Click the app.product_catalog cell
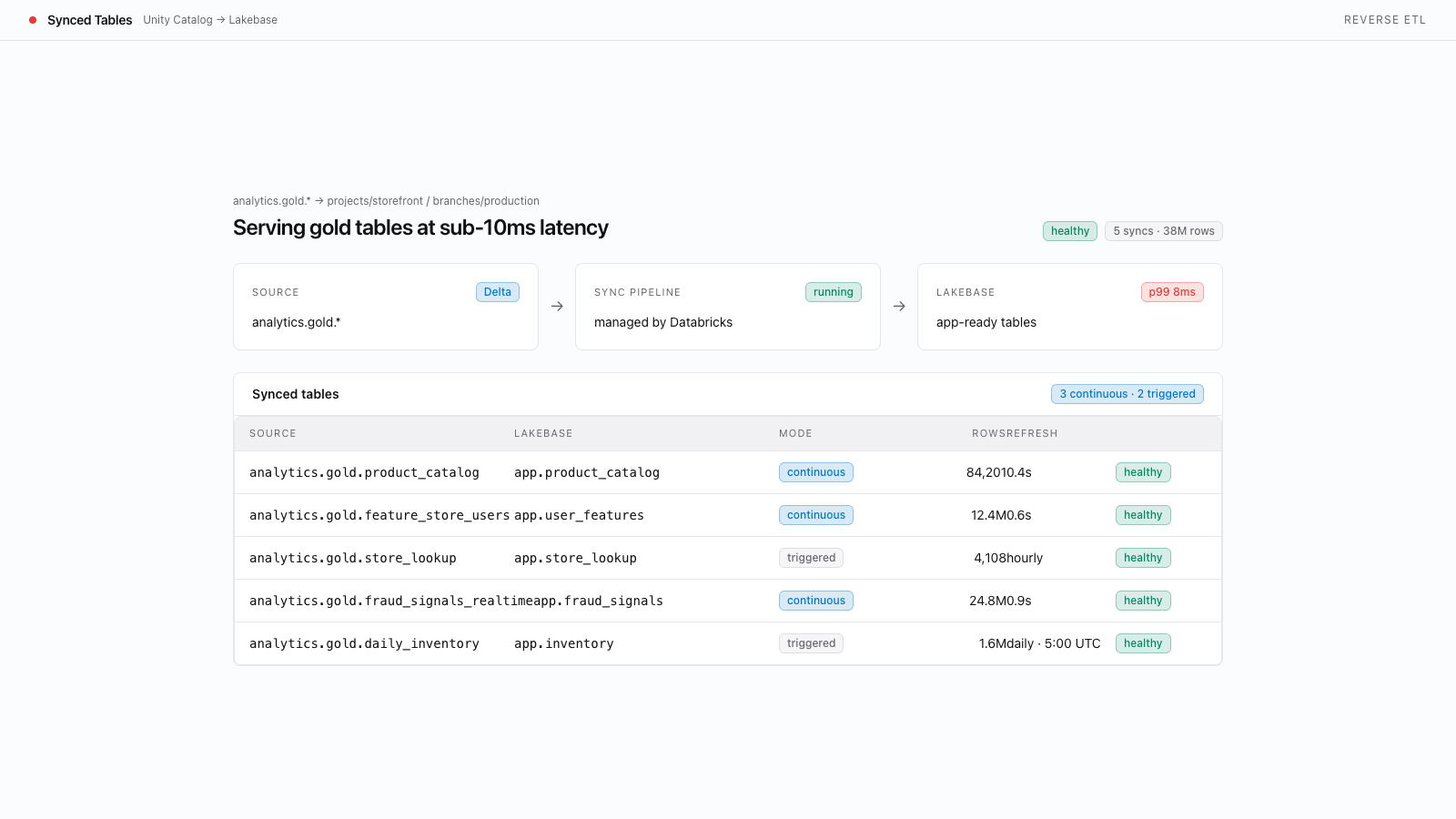Screen dimensions: 1456x819 (587, 472)
